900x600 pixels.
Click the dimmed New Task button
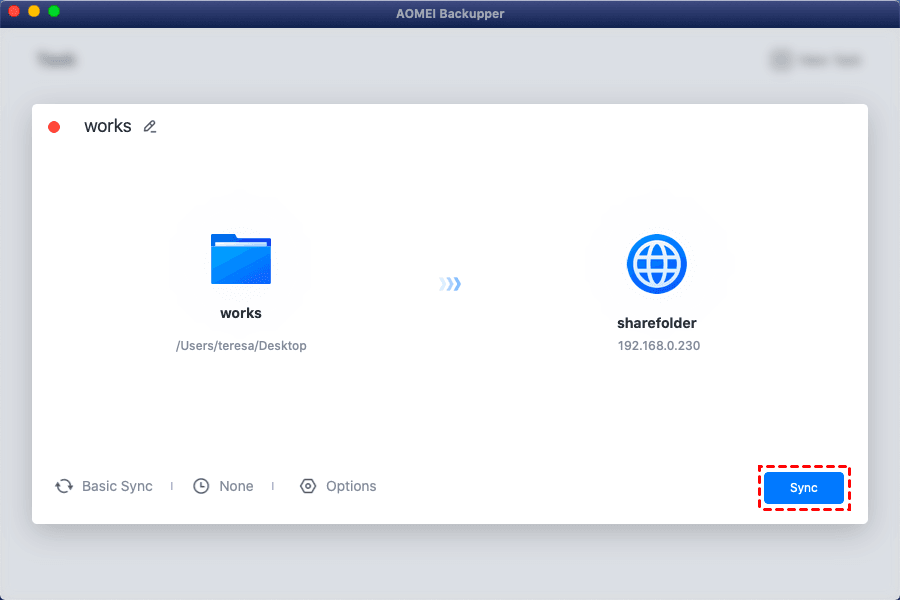tap(815, 60)
